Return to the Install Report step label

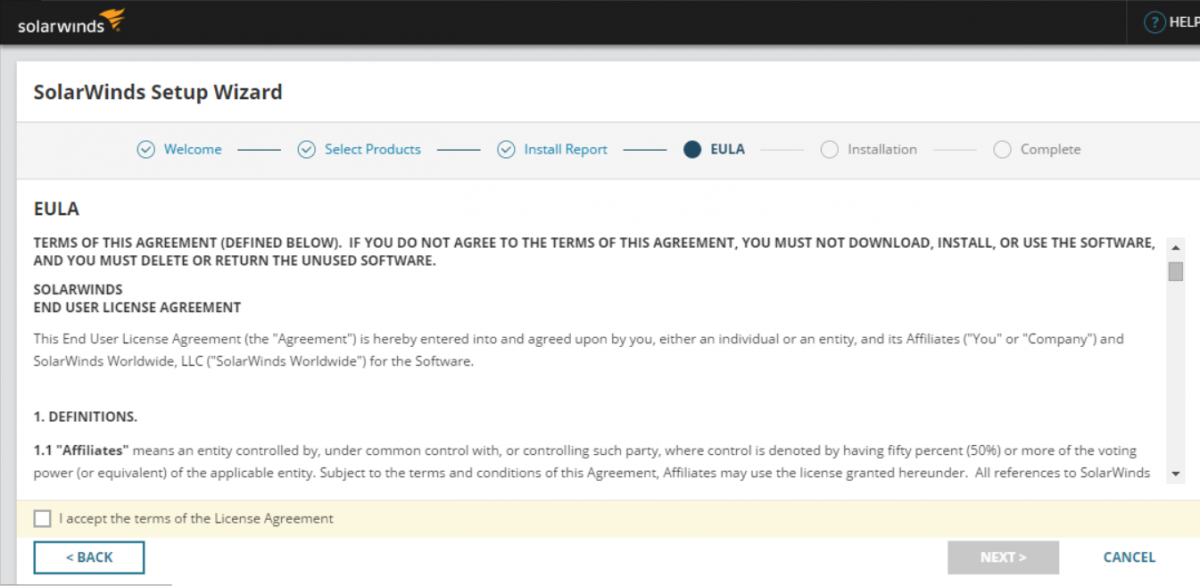[x=565, y=150]
